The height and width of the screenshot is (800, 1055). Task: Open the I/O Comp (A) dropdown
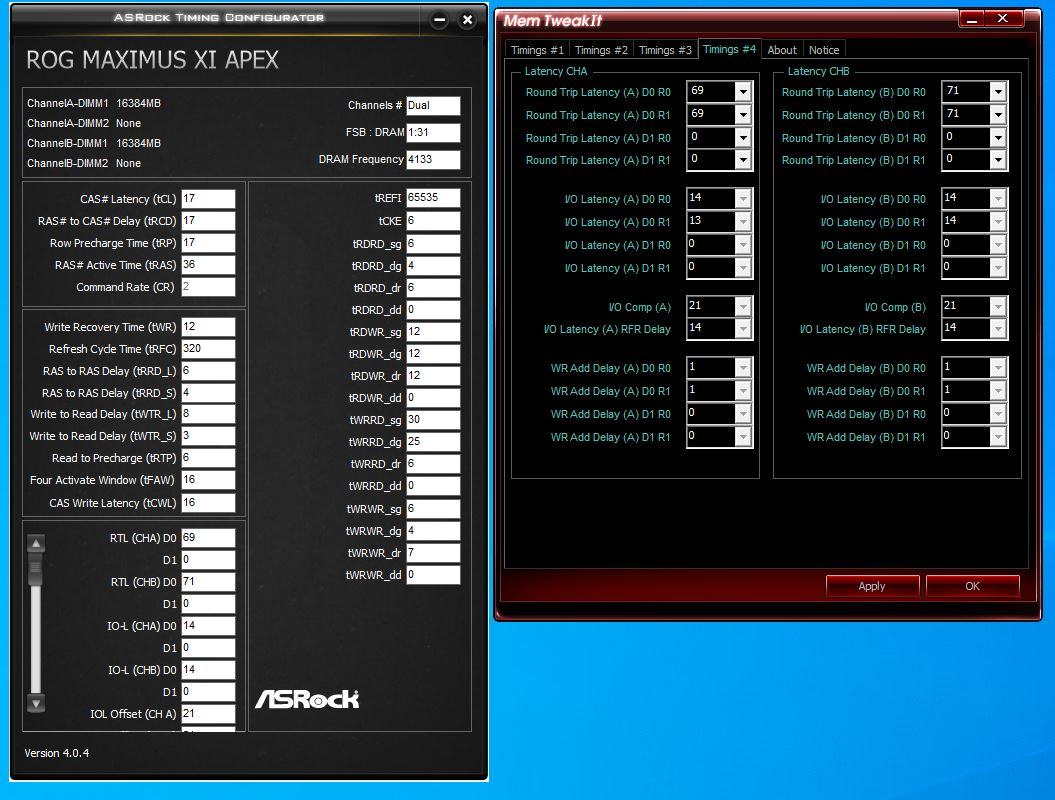[x=743, y=307]
